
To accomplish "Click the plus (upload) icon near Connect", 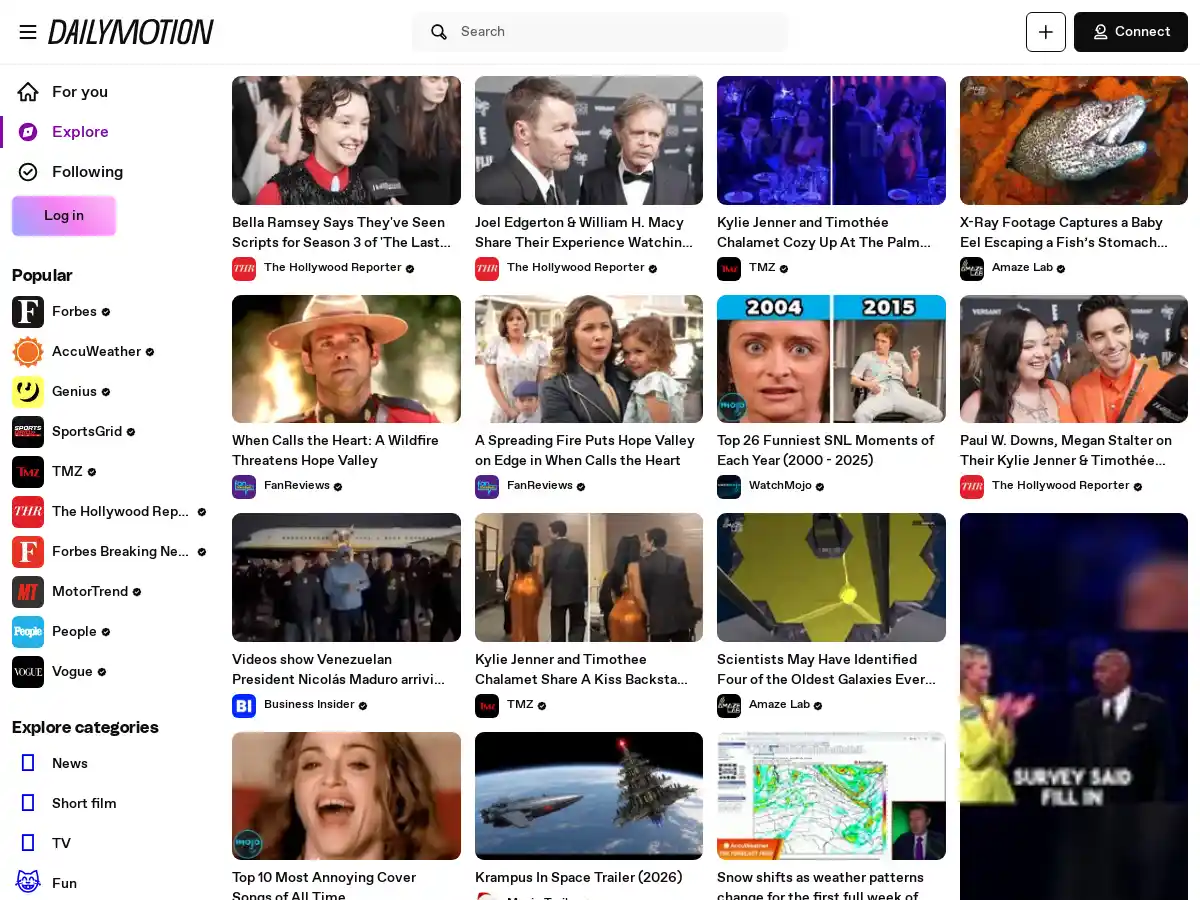I will pos(1045,32).
